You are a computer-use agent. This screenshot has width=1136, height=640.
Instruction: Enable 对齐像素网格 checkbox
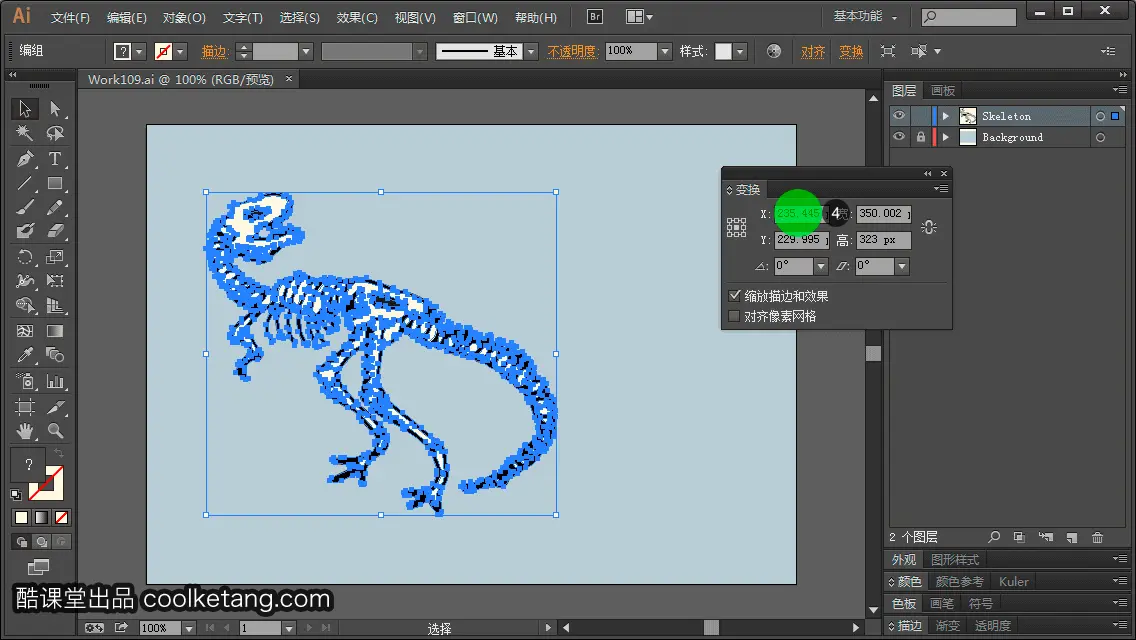coord(735,316)
